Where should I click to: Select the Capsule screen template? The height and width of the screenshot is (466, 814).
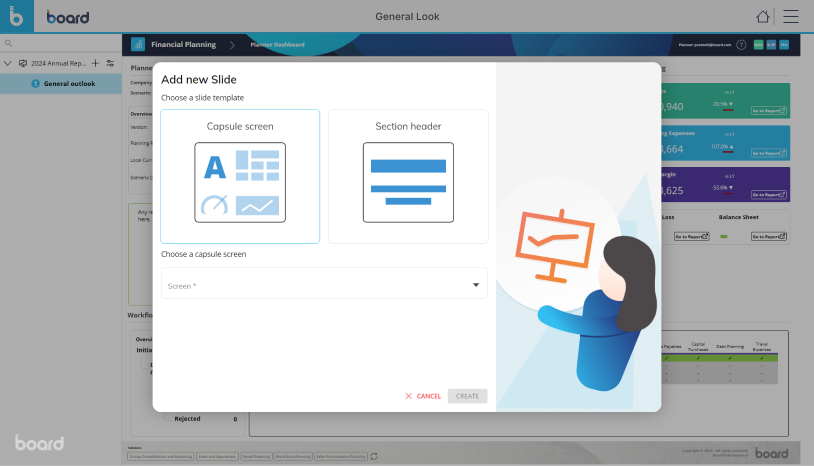click(240, 176)
